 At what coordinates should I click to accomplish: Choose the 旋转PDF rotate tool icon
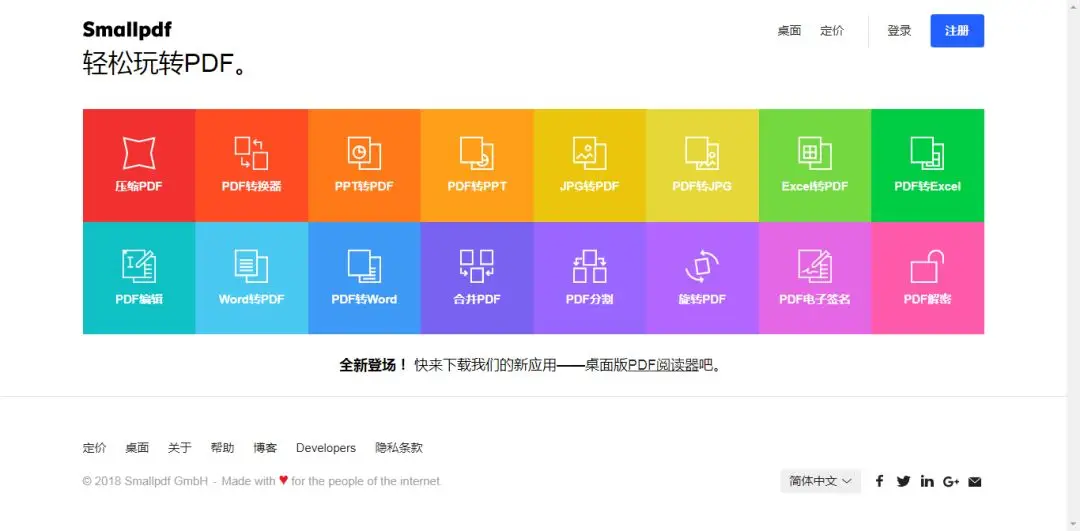click(x=702, y=266)
